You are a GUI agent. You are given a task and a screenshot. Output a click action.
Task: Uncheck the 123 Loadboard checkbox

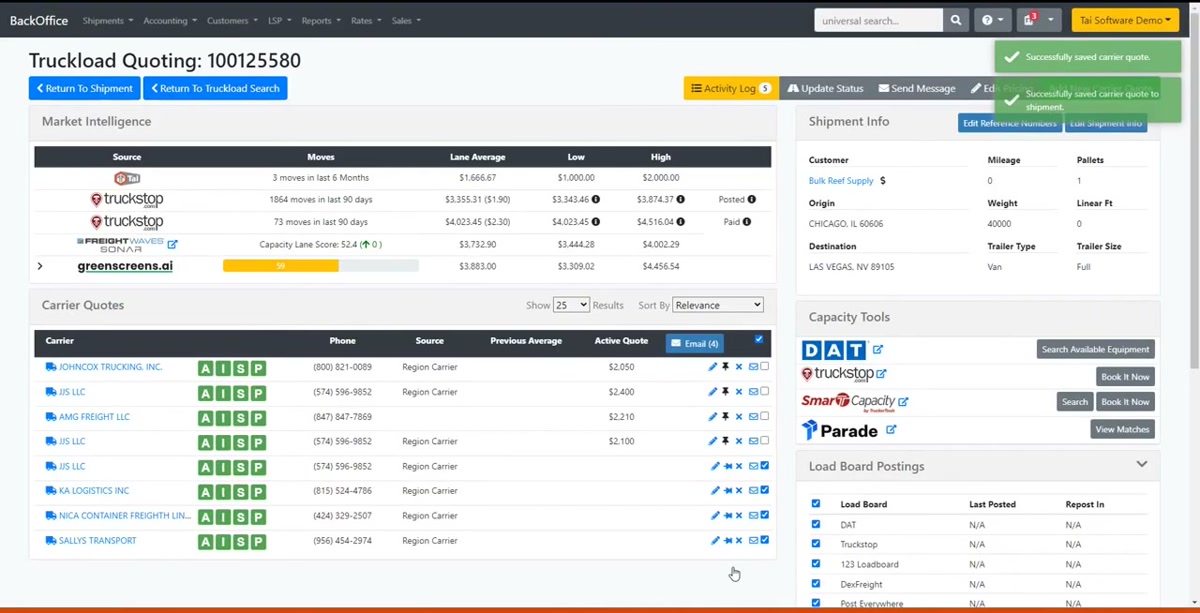(816, 564)
